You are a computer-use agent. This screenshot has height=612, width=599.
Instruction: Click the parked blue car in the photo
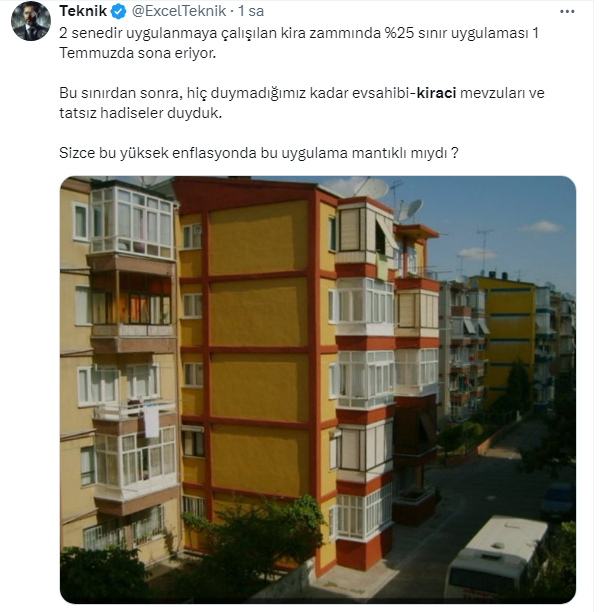tap(558, 500)
